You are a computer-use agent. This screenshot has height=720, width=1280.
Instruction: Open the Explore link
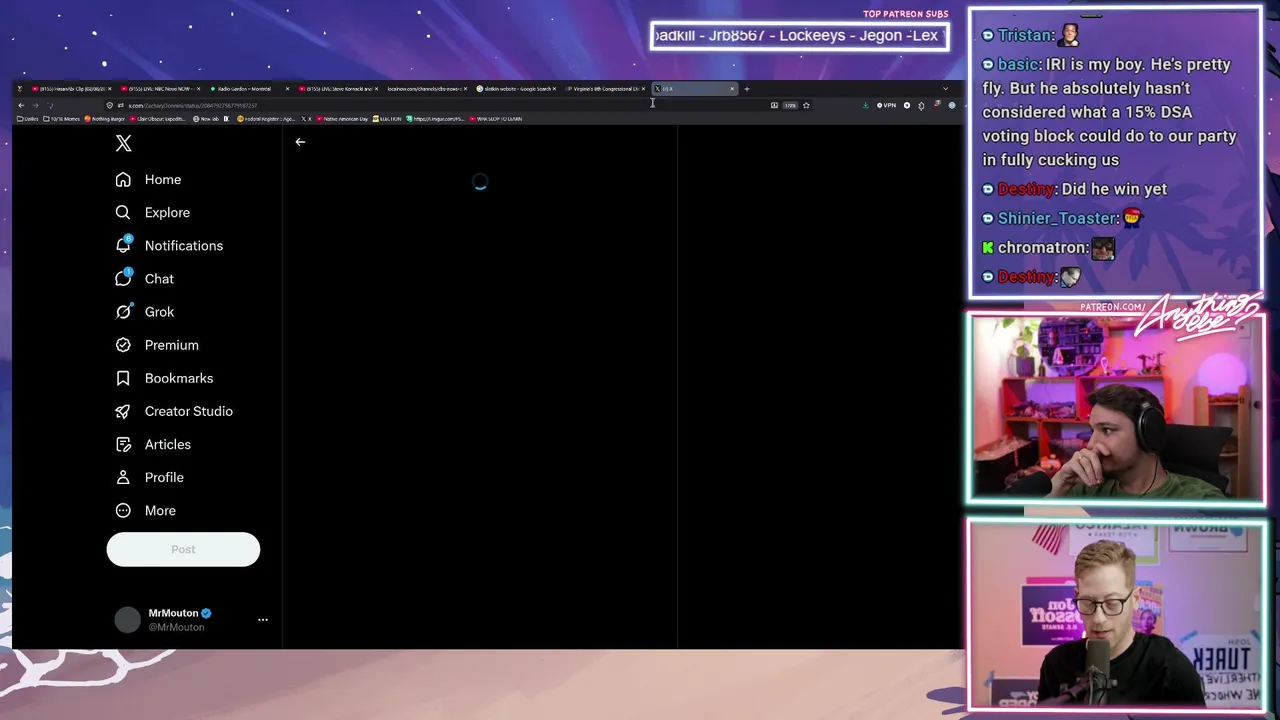[x=167, y=213]
